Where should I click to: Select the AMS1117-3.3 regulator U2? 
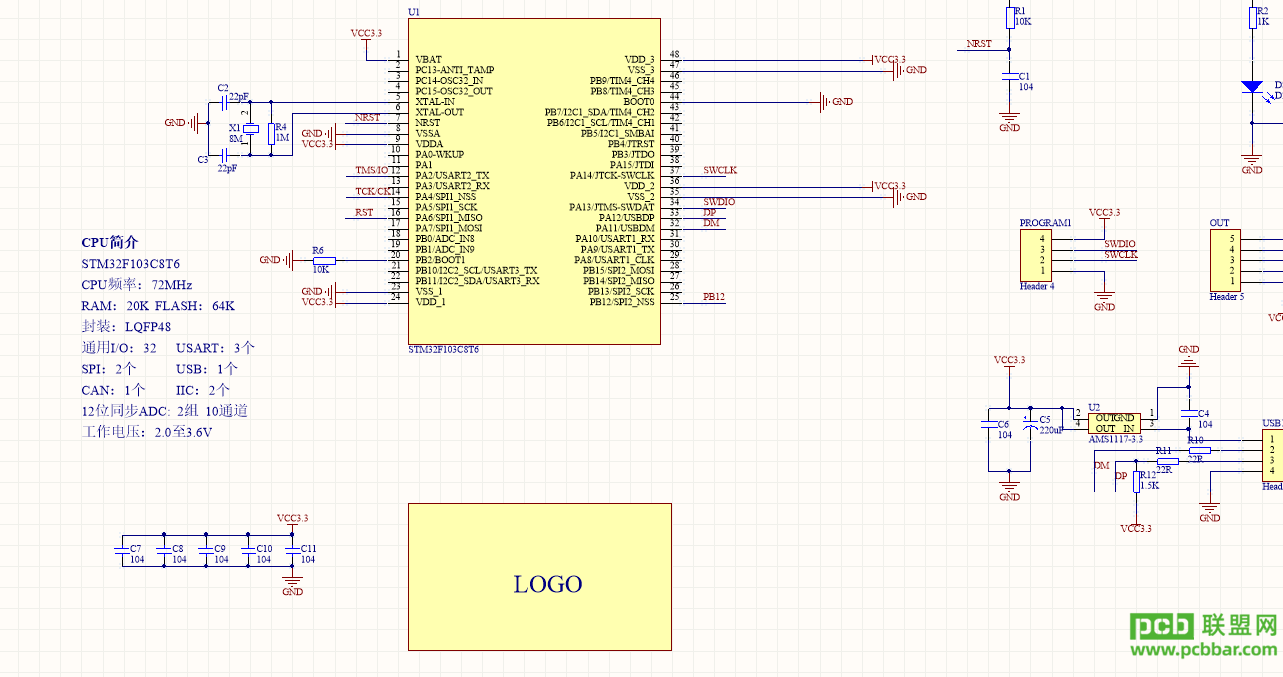coord(1114,423)
